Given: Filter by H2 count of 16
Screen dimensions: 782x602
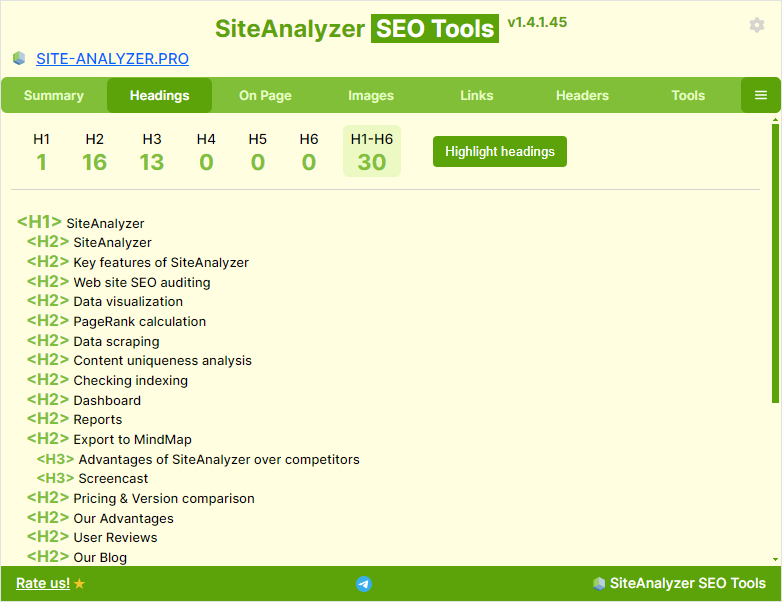Looking at the screenshot, I should 94,152.
